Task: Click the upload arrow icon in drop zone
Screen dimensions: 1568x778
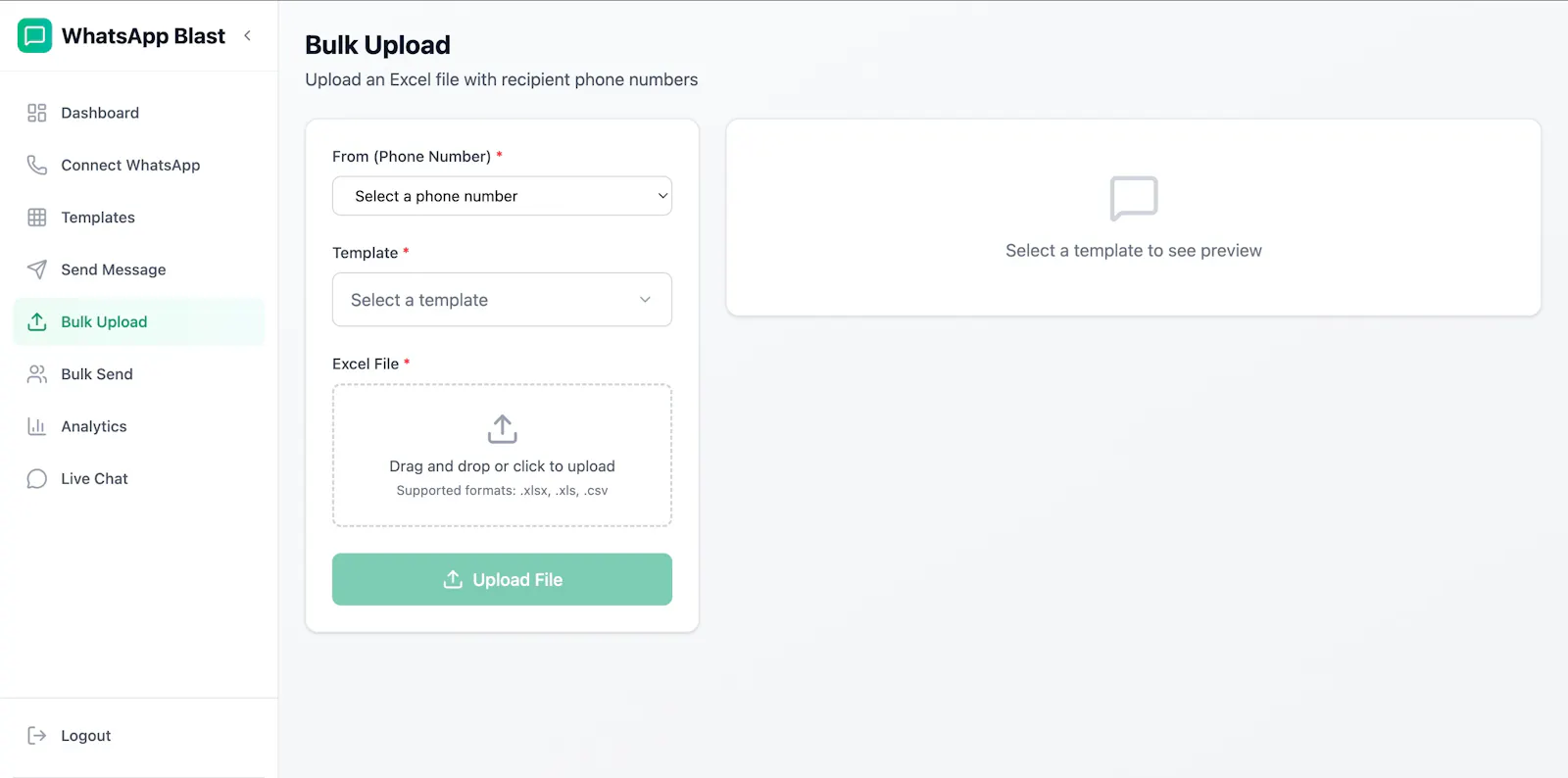Action: click(x=502, y=428)
